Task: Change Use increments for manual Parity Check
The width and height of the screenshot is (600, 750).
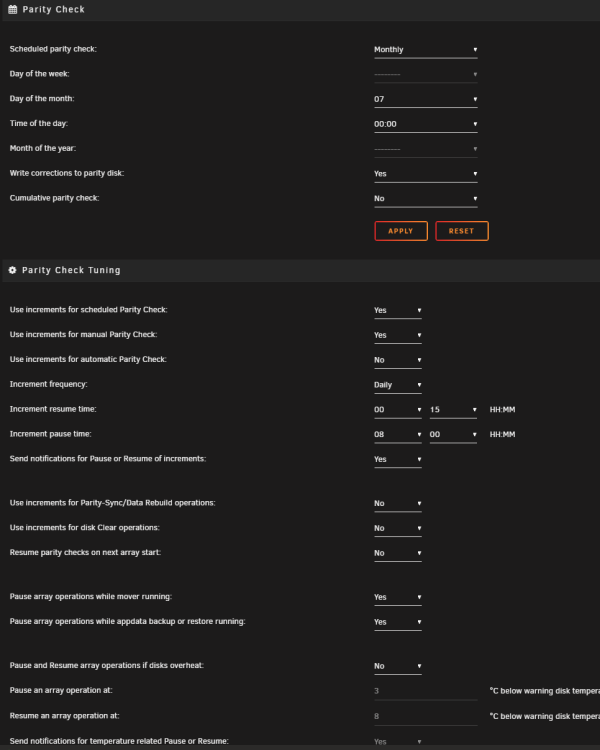Action: (x=398, y=335)
